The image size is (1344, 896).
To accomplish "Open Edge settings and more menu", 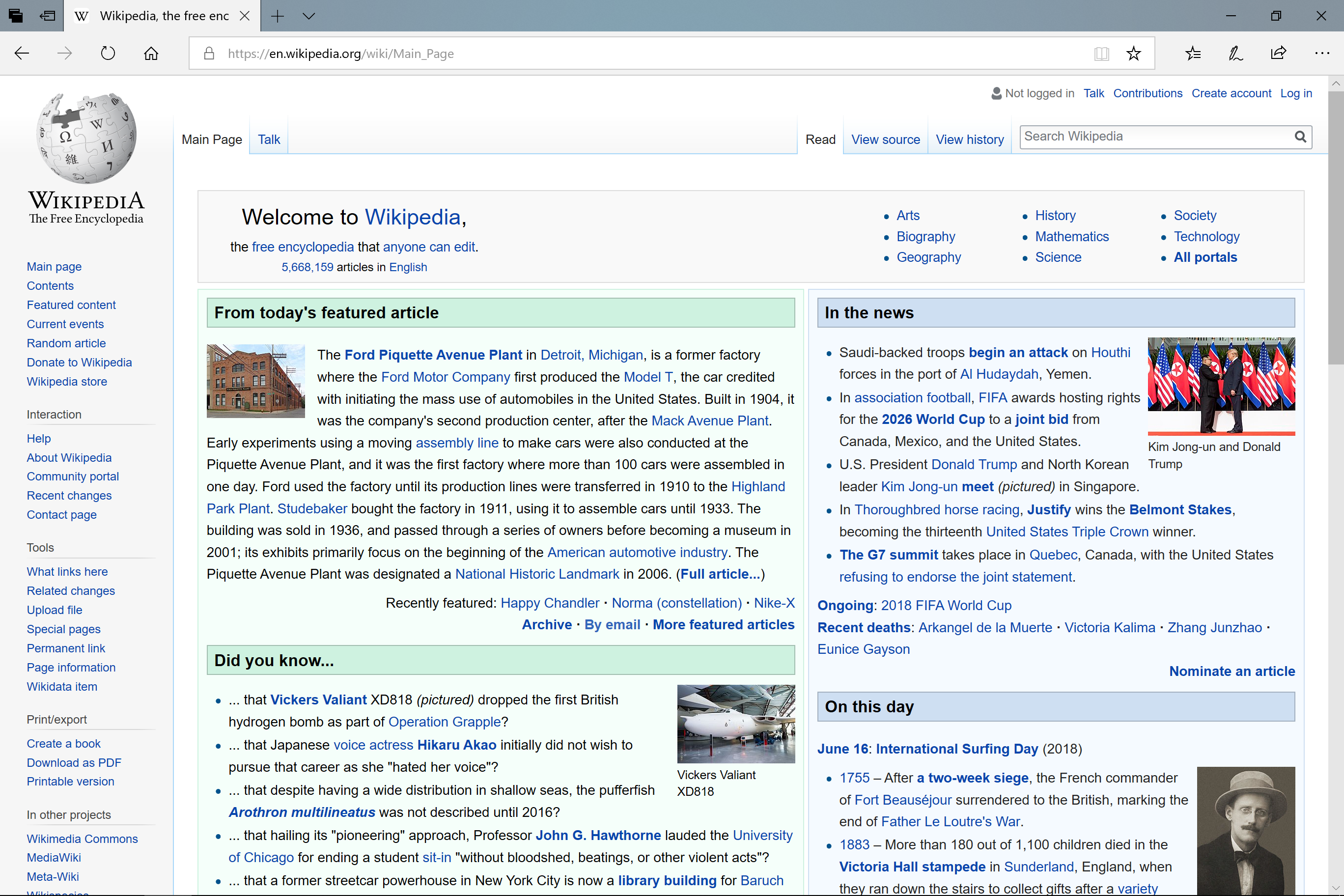I will point(1322,53).
